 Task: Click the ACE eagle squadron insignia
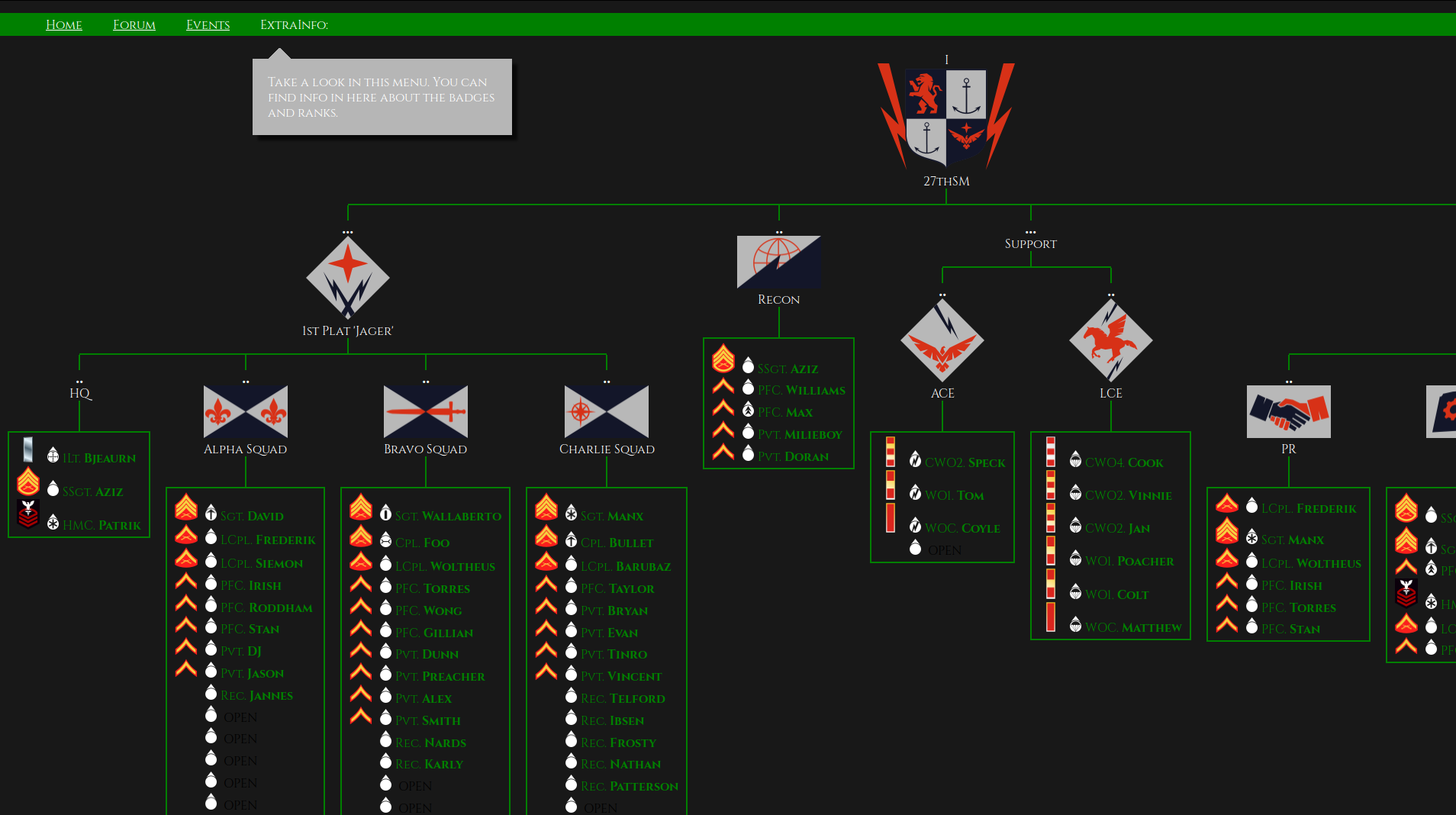coord(943,341)
